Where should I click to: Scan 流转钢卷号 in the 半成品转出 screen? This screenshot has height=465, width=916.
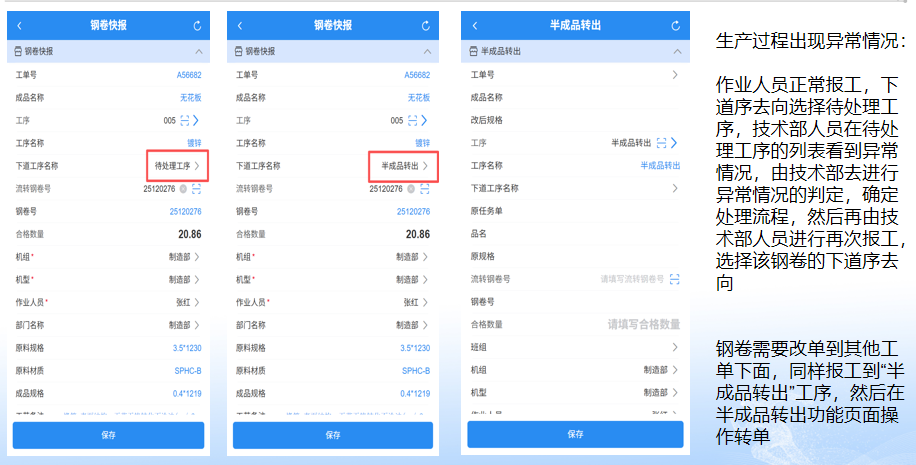pyautogui.click(x=675, y=279)
